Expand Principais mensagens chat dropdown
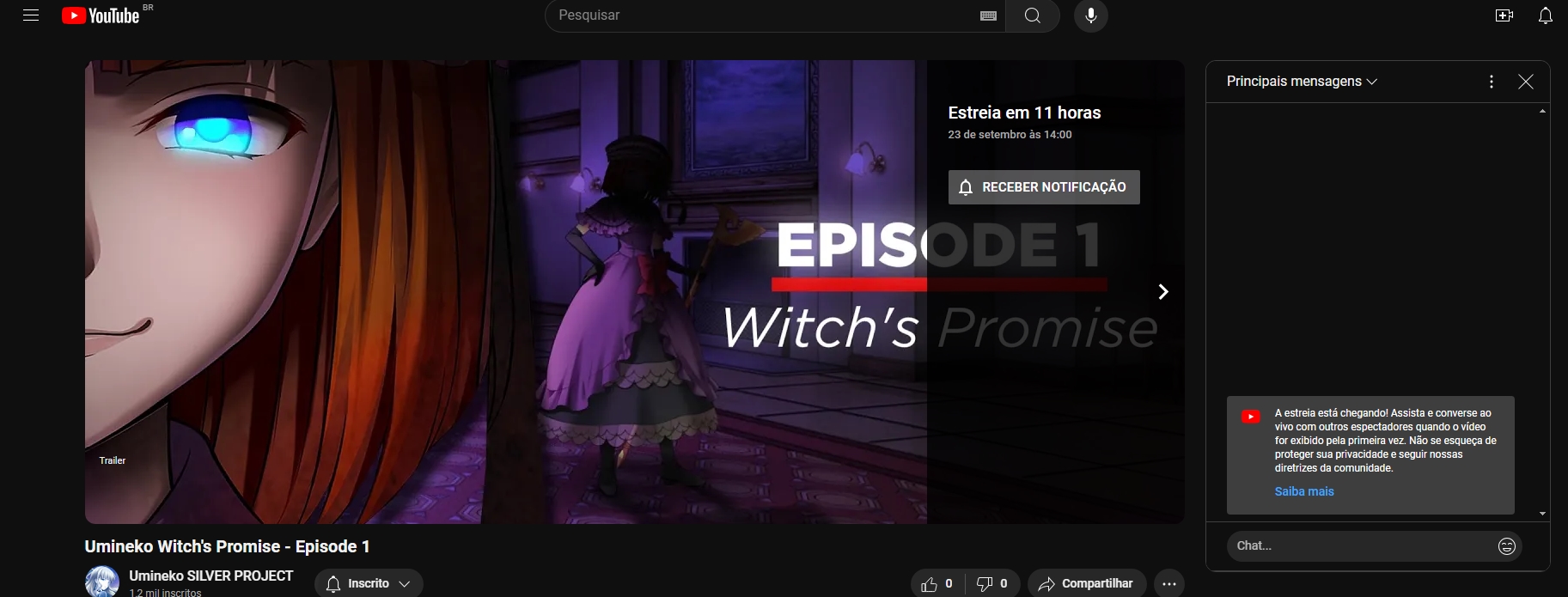This screenshot has width=1568, height=597. 1302,82
